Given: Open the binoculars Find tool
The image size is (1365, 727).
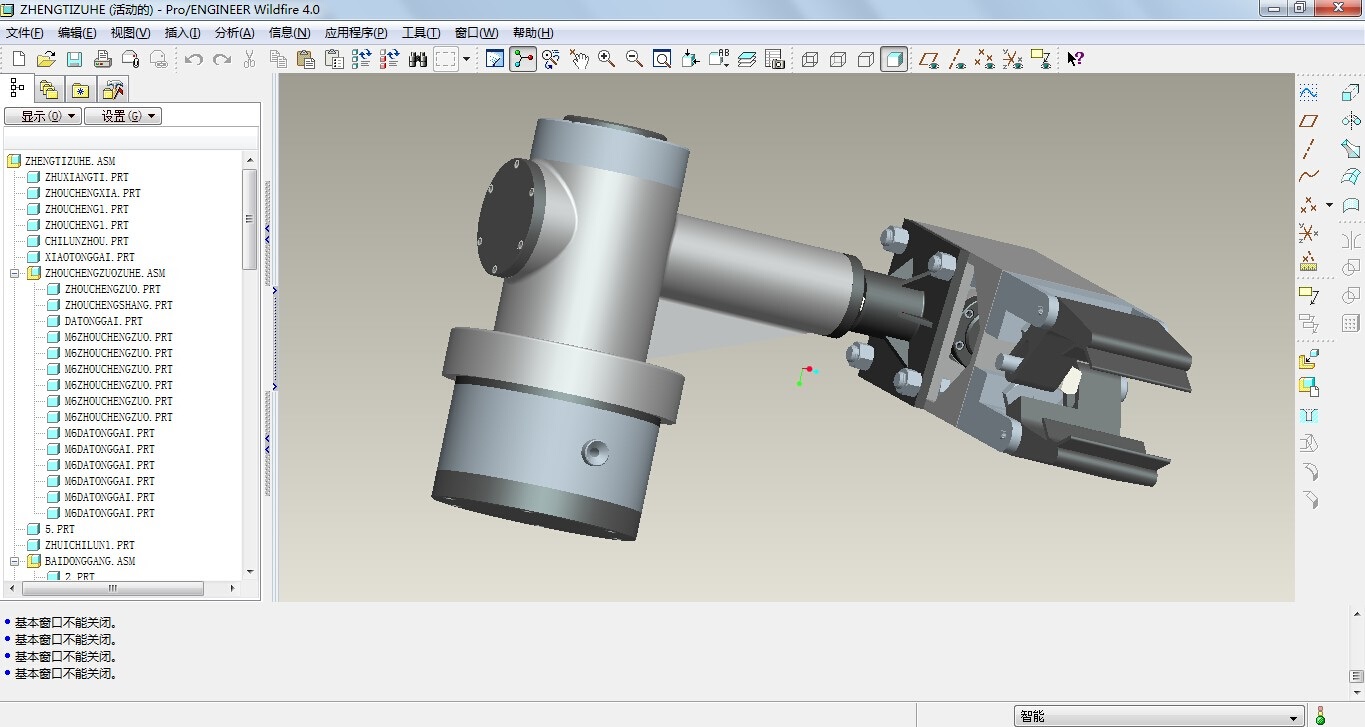Looking at the screenshot, I should point(418,60).
